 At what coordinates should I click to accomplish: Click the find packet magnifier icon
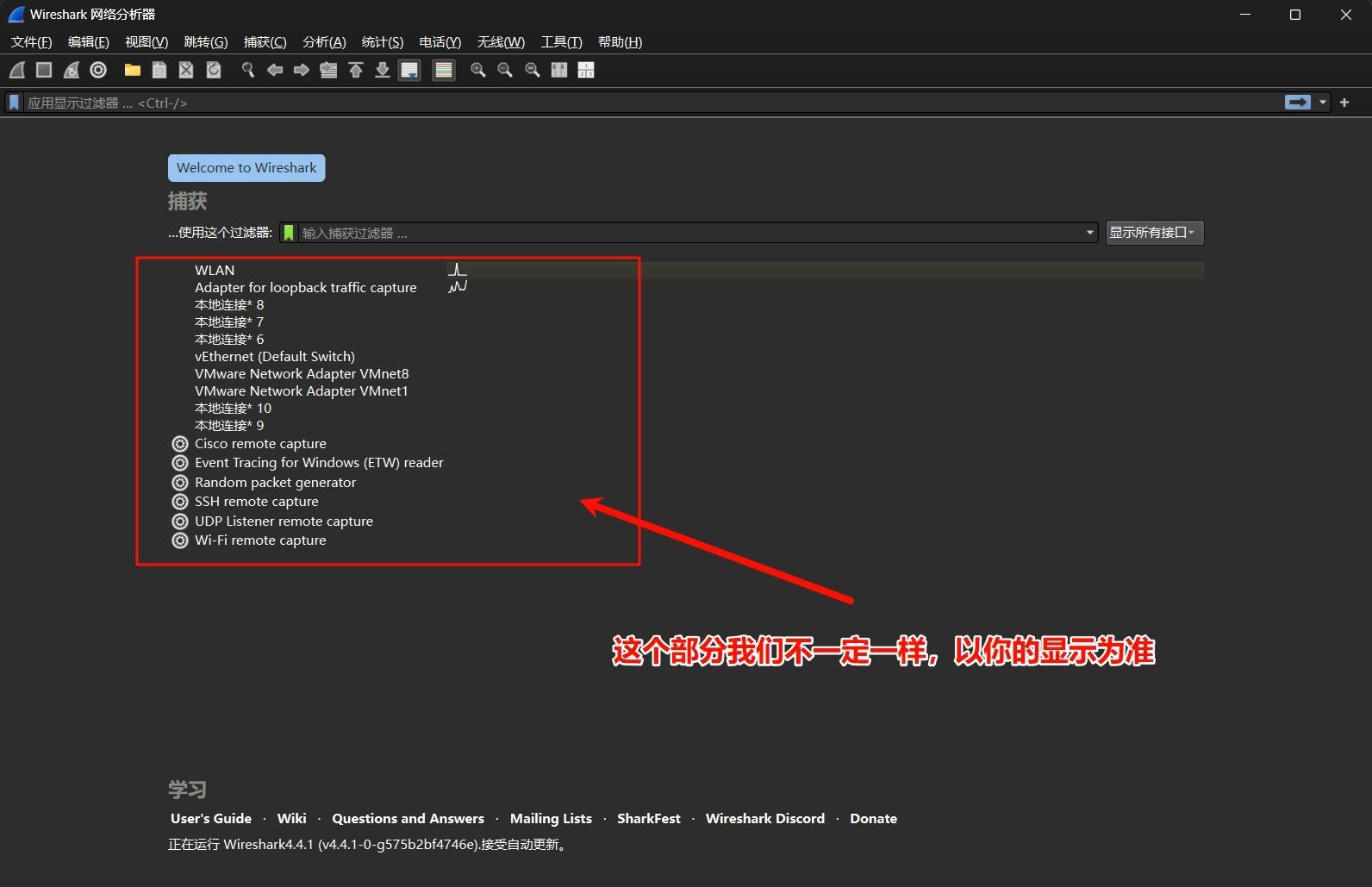[x=248, y=71]
